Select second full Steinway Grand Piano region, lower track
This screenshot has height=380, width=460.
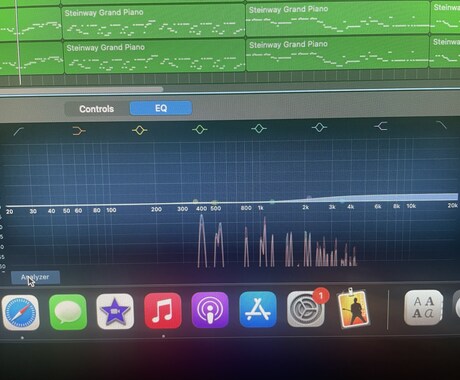[x=338, y=53]
